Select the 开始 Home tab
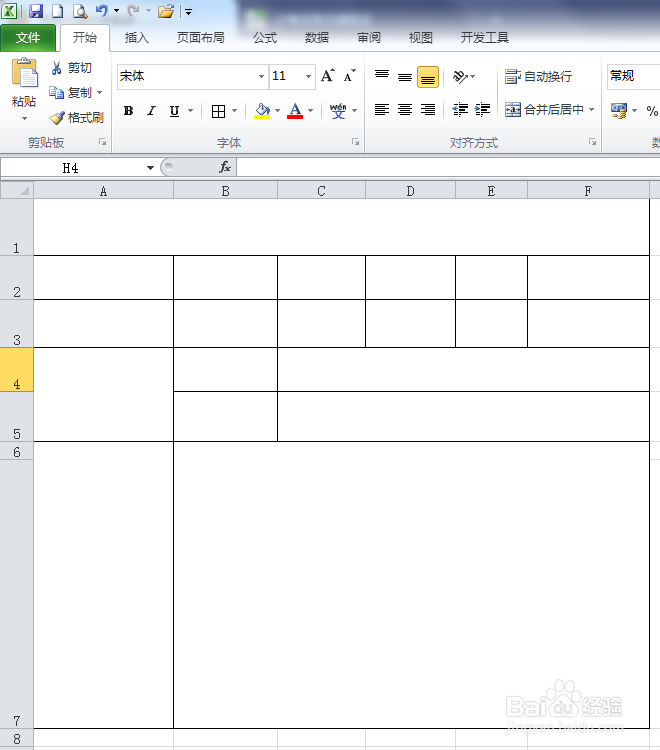The height and width of the screenshot is (750, 660). (x=85, y=38)
